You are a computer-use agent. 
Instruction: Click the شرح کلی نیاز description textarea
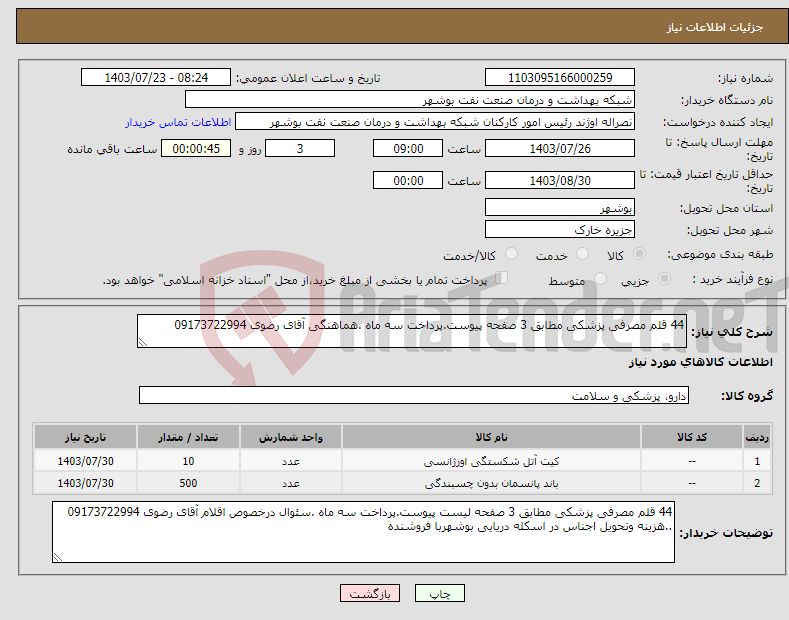412,331
